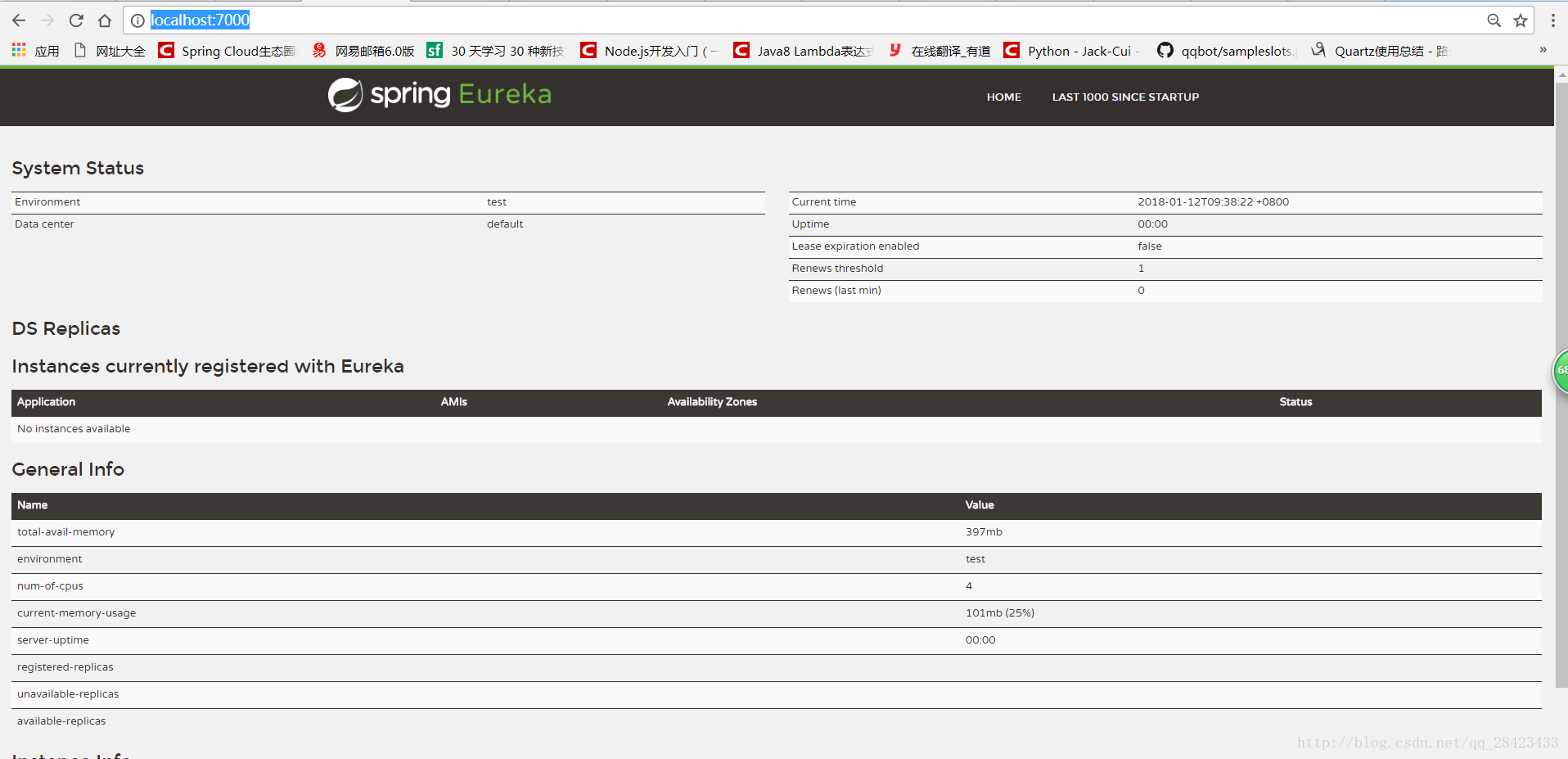Click the 'false' lease expiration value

pyautogui.click(x=1150, y=246)
